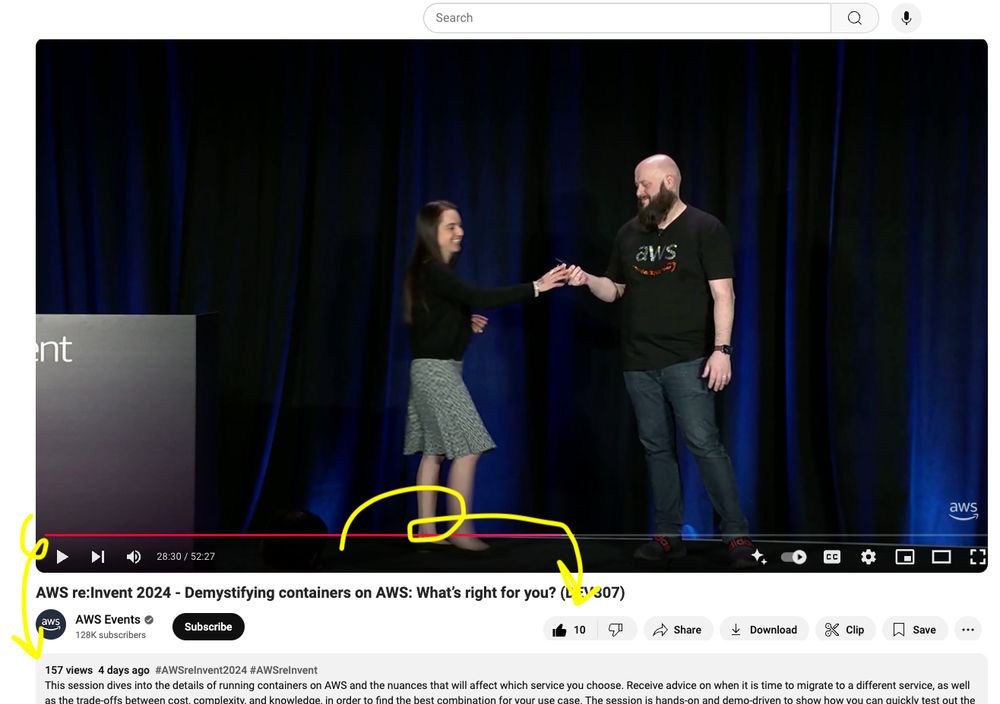The height and width of the screenshot is (704, 1000).
Task: Click the 28:30 / 52:27 time display
Action: click(186, 557)
